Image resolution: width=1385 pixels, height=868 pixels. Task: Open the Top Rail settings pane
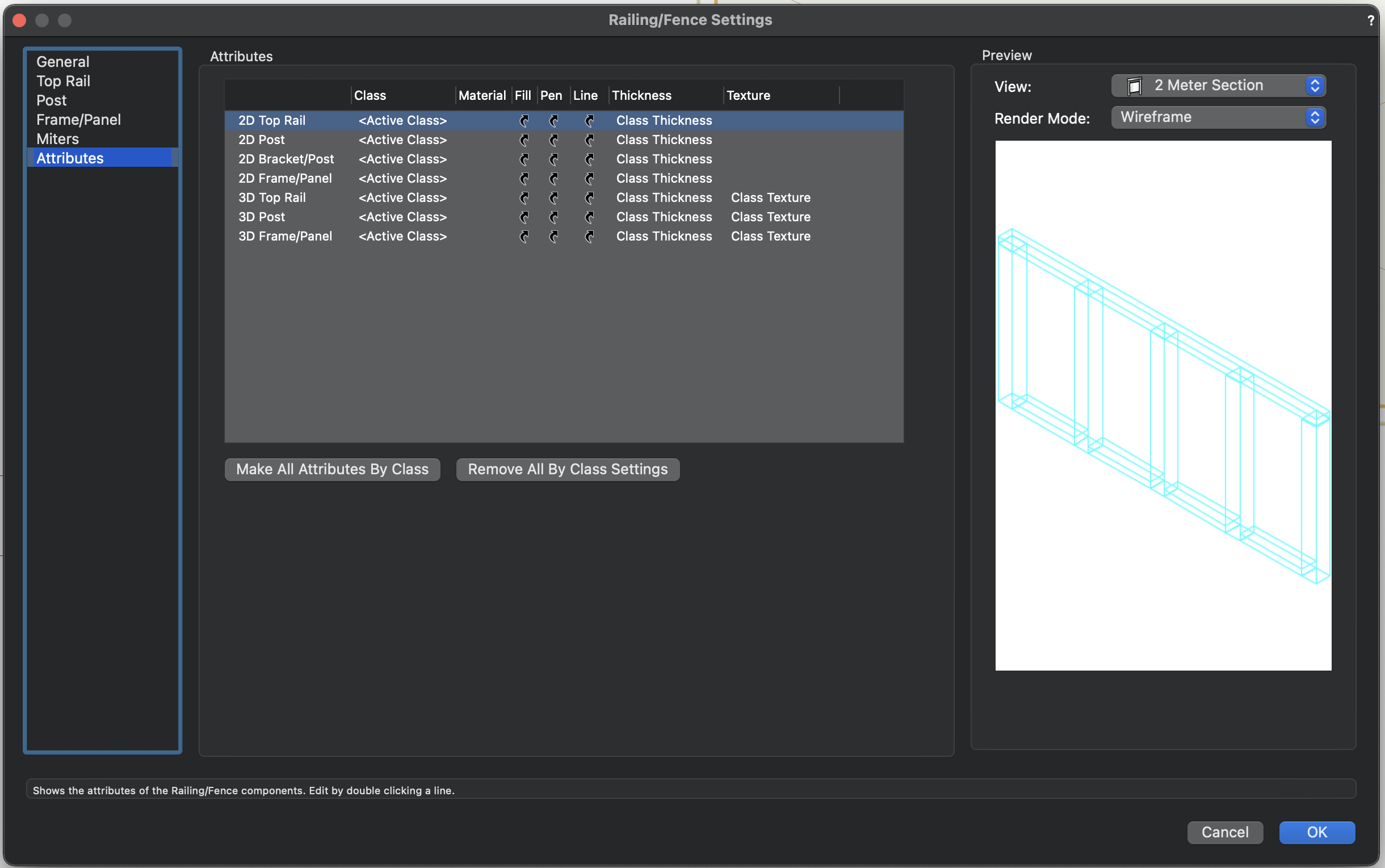(x=63, y=81)
